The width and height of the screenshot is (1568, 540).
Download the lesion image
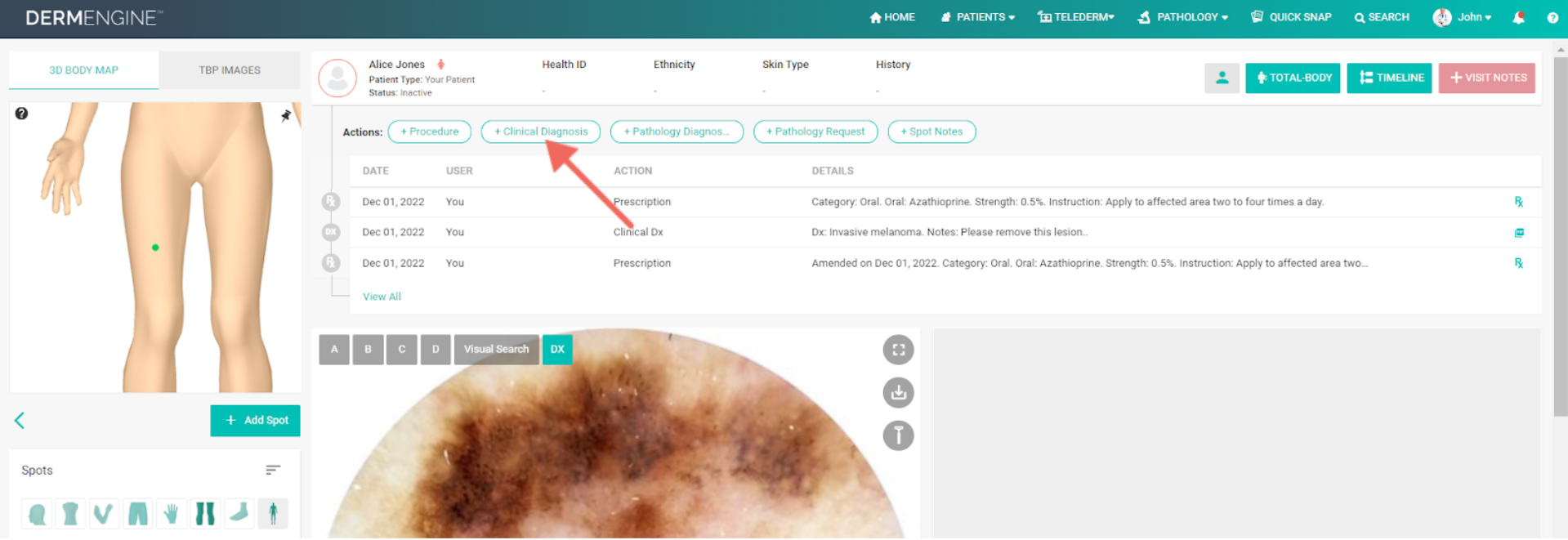click(898, 393)
